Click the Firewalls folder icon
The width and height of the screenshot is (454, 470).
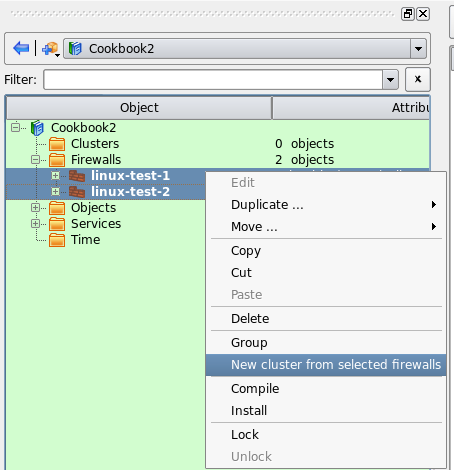pyautogui.click(x=57, y=160)
